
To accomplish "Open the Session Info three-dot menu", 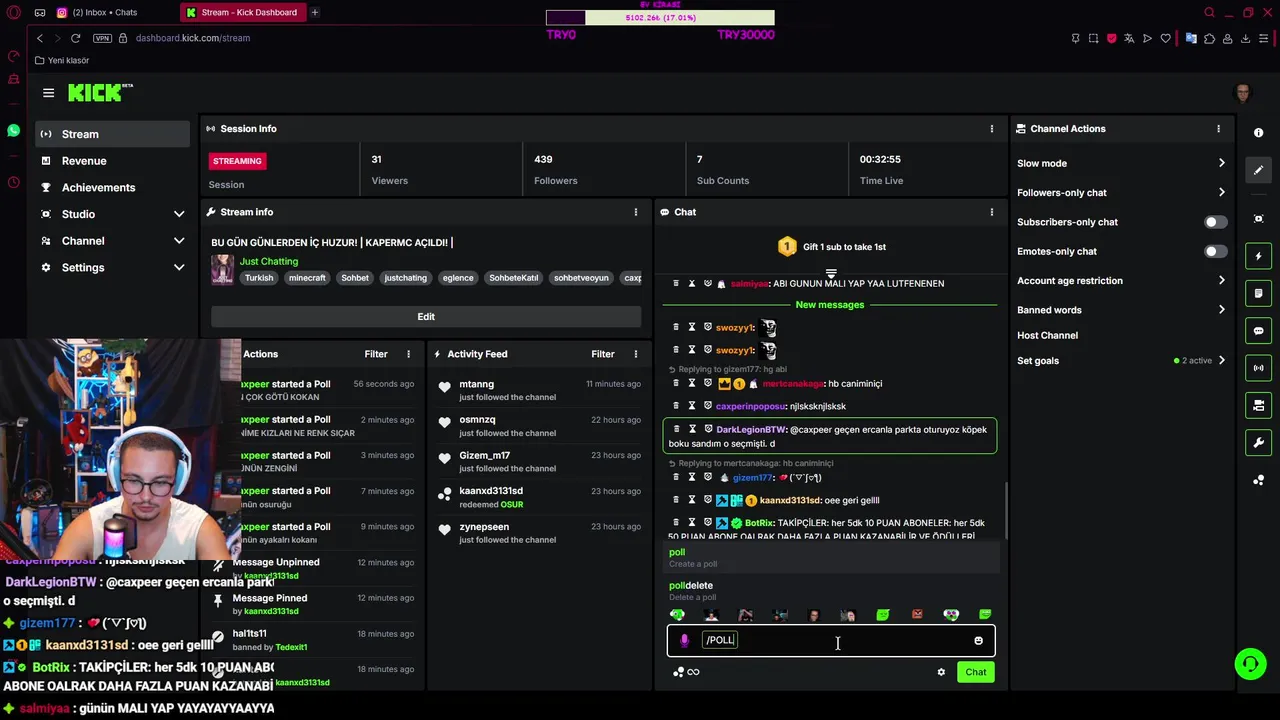I will pos(992,129).
